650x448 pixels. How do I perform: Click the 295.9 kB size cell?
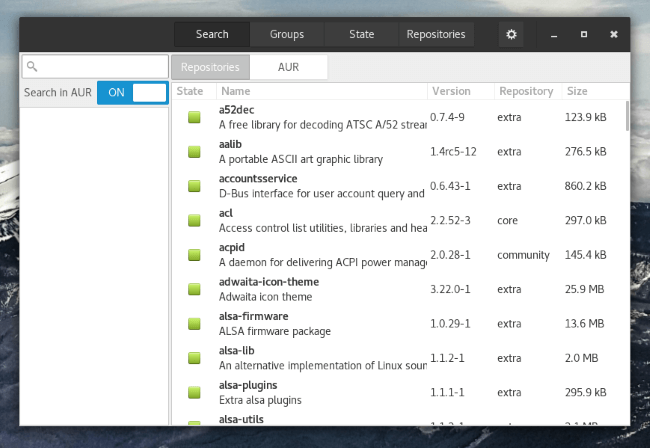585,392
